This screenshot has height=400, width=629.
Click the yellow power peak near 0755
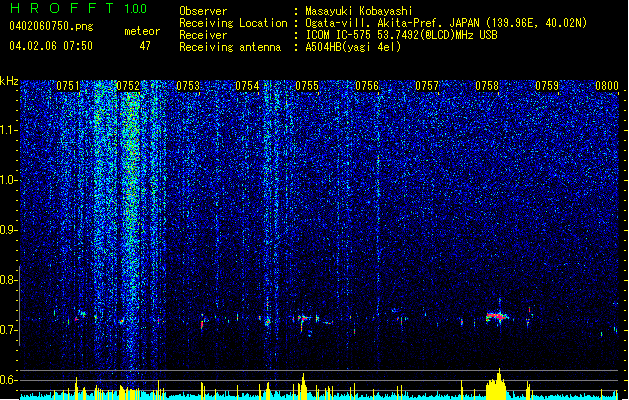[x=303, y=387]
